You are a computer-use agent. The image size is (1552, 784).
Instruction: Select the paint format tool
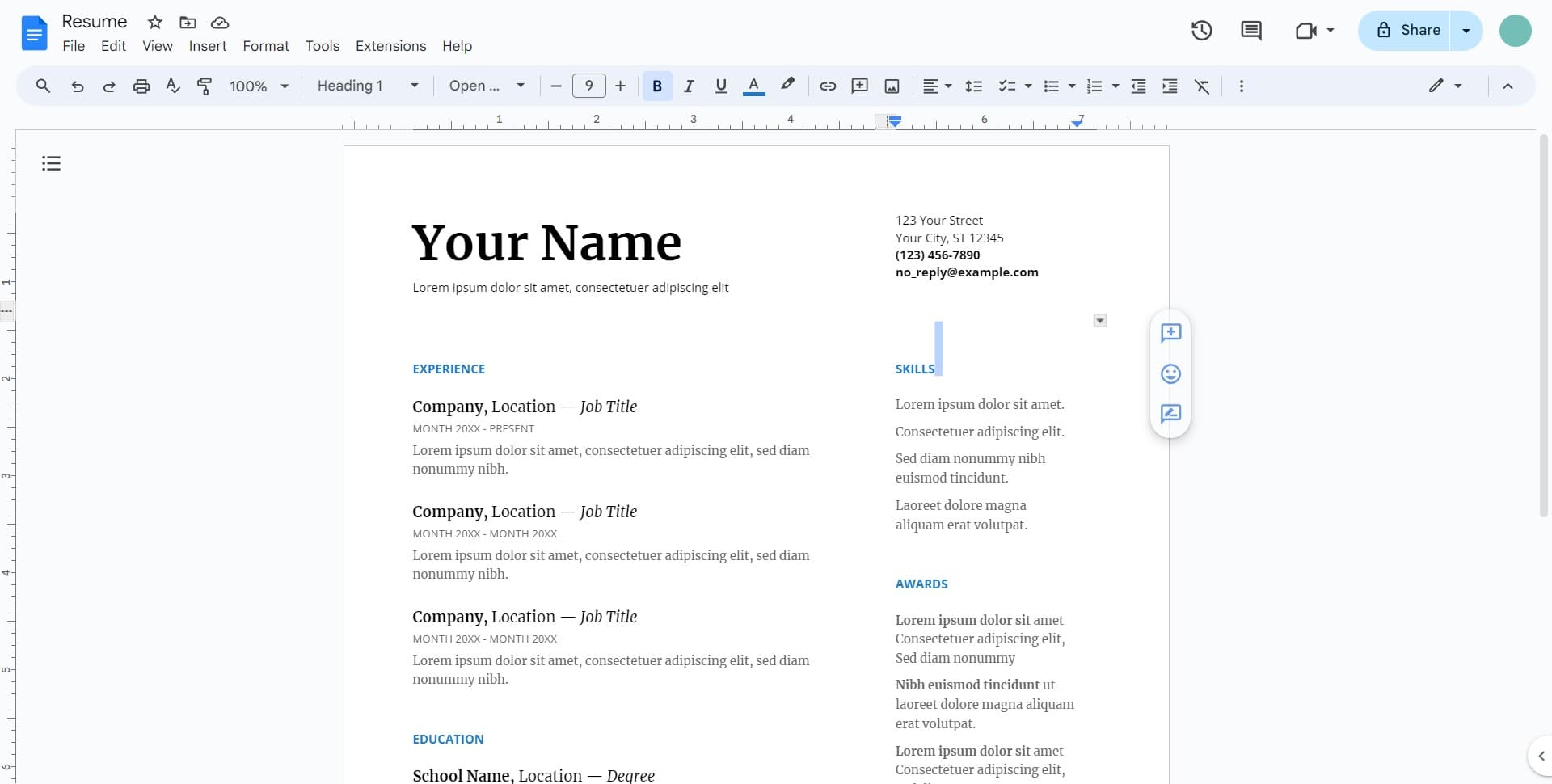pyautogui.click(x=205, y=86)
